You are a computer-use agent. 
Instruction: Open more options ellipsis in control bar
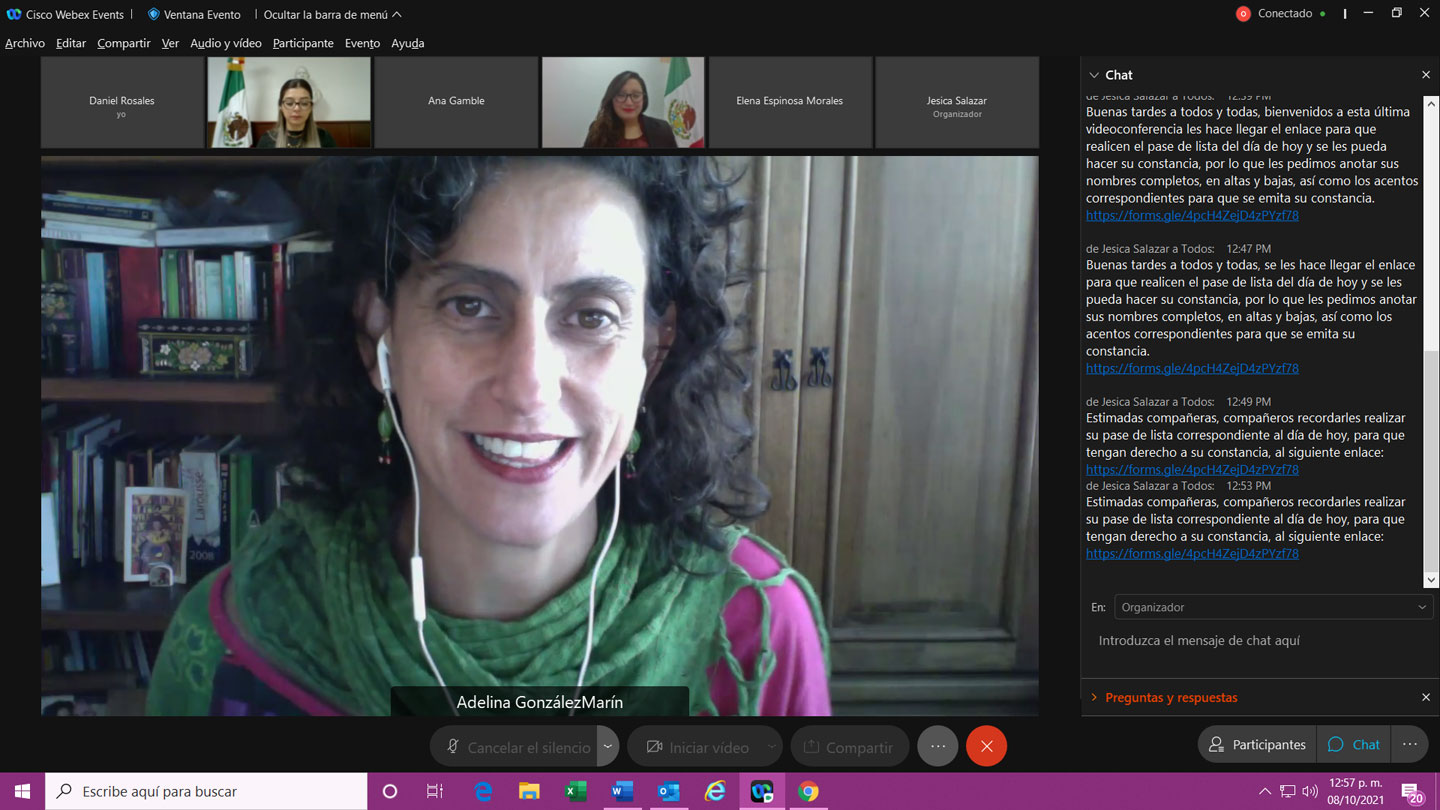pos(938,746)
